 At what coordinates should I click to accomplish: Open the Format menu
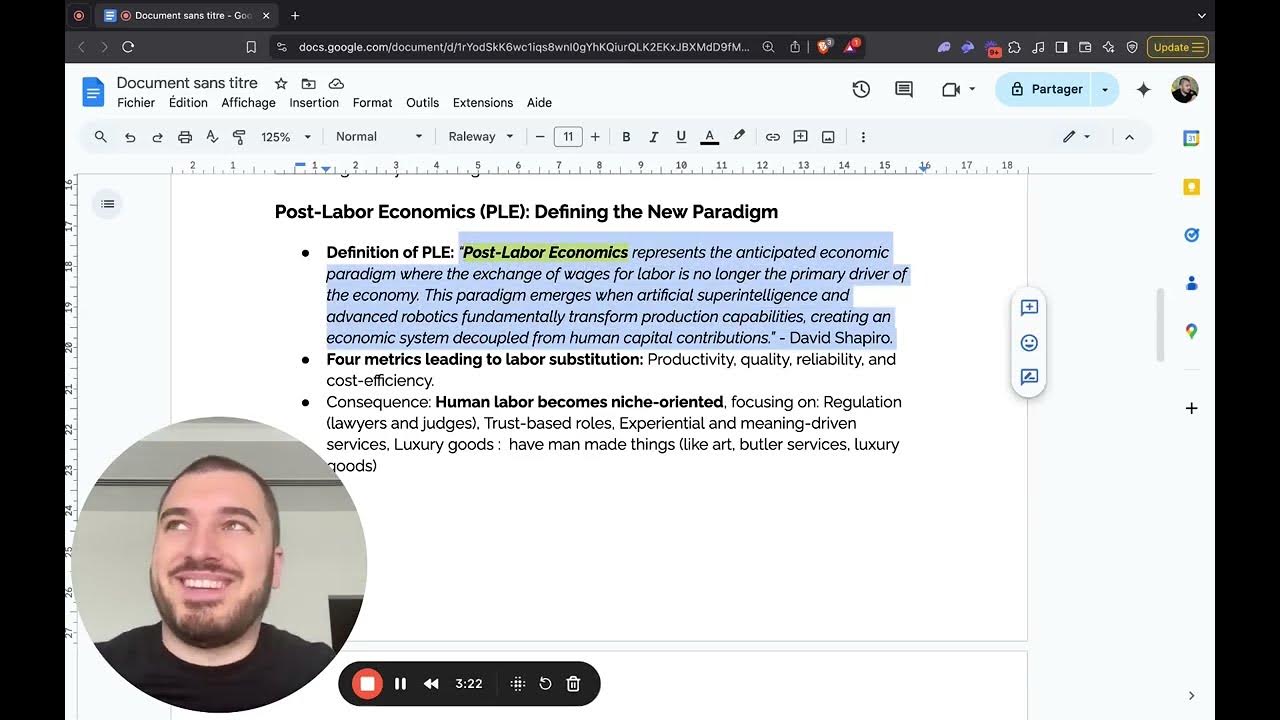(x=372, y=102)
